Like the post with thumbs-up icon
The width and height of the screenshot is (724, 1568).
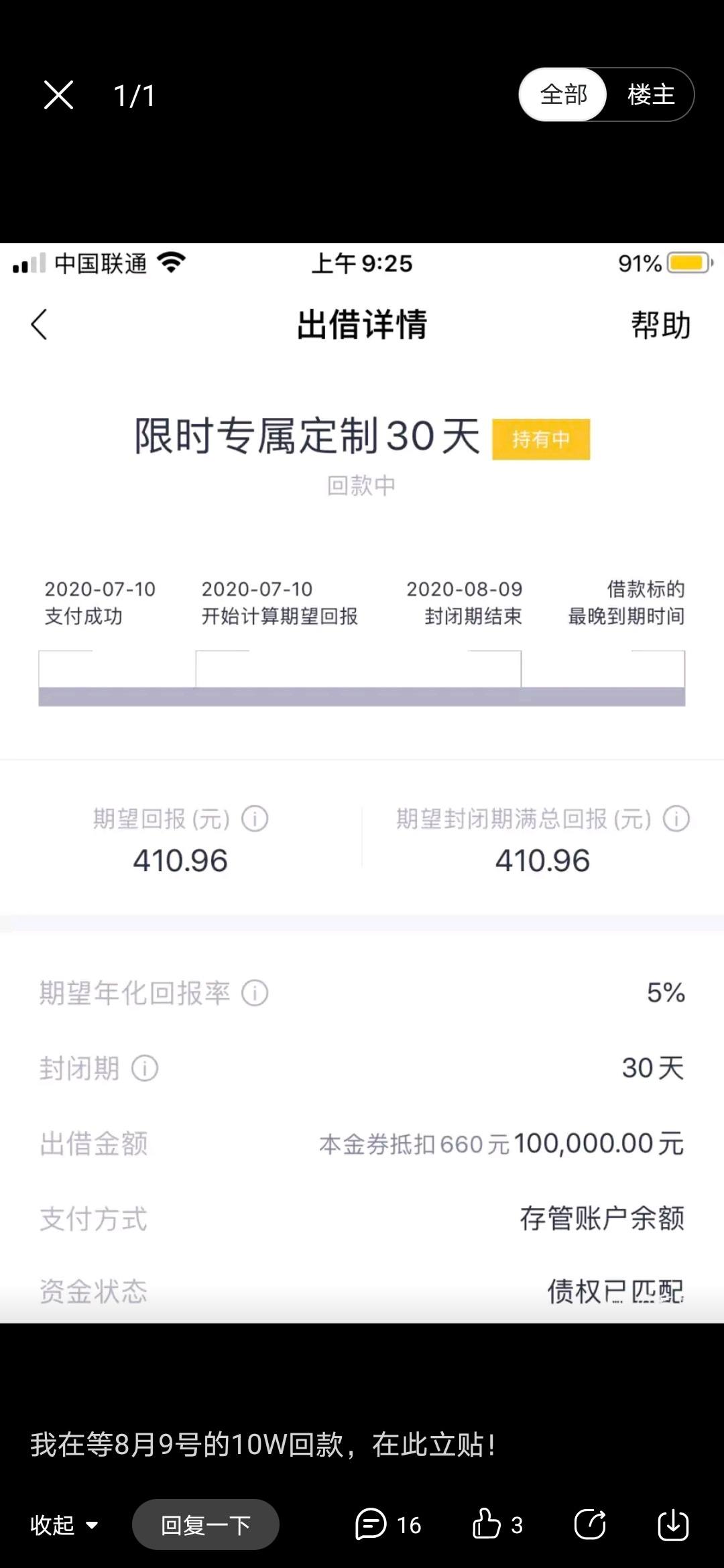click(x=487, y=1524)
